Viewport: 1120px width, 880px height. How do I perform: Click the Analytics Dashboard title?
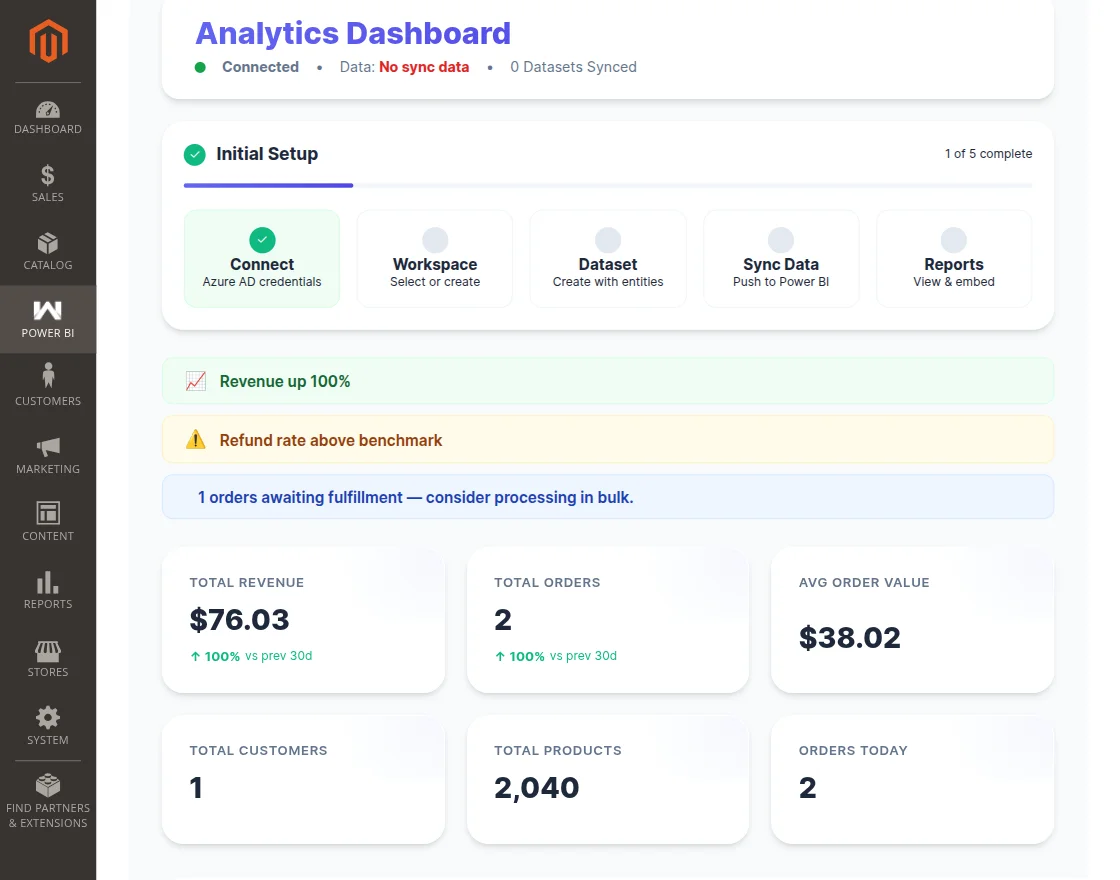click(353, 34)
